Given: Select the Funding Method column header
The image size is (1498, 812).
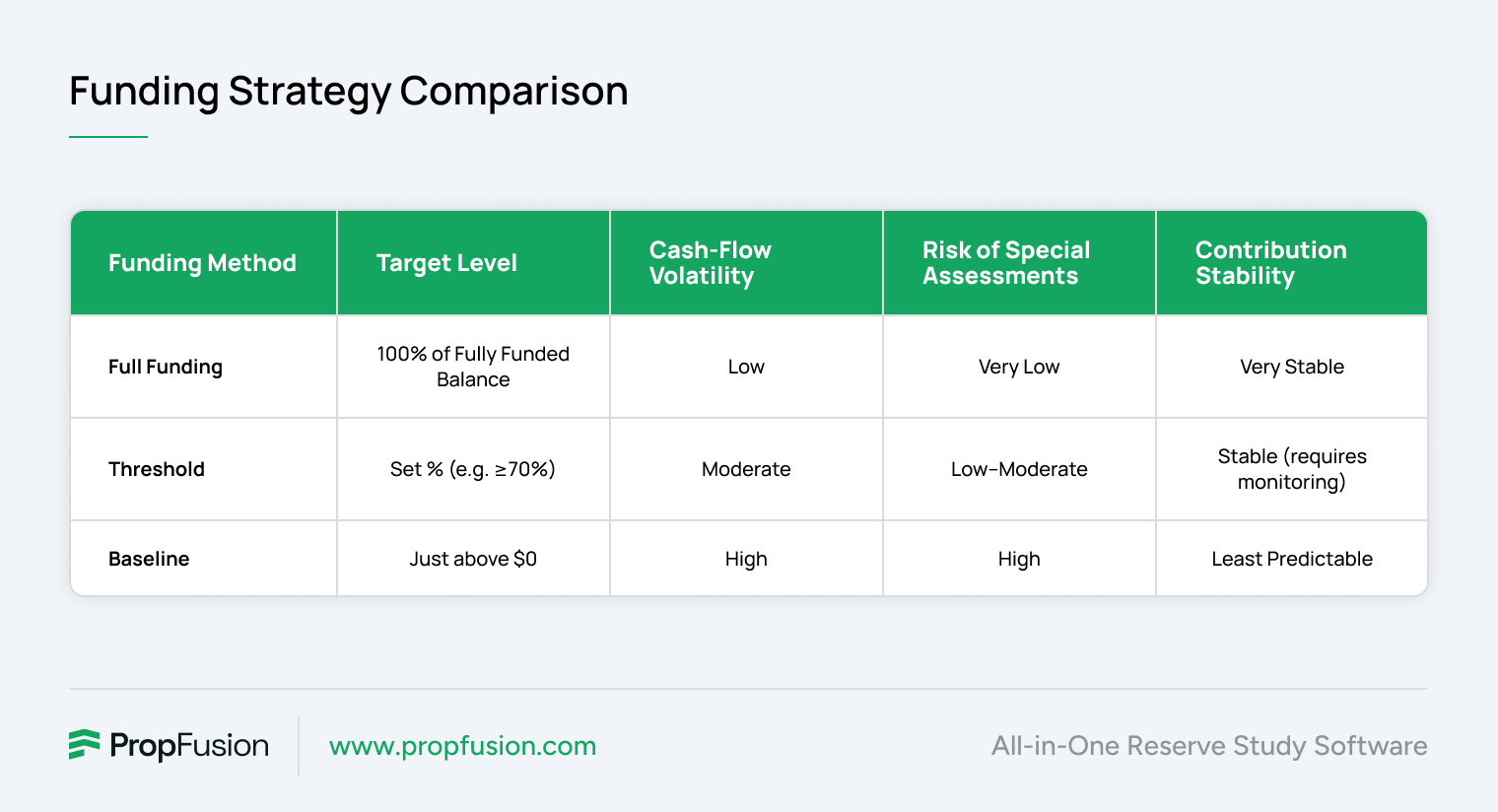Looking at the screenshot, I should pos(202,263).
